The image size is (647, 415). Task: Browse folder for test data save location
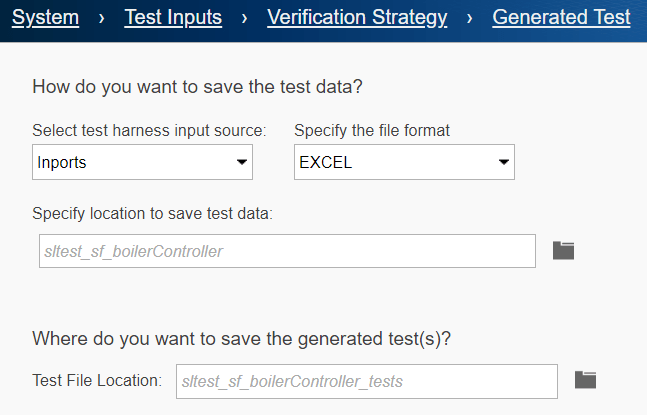[x=564, y=251]
